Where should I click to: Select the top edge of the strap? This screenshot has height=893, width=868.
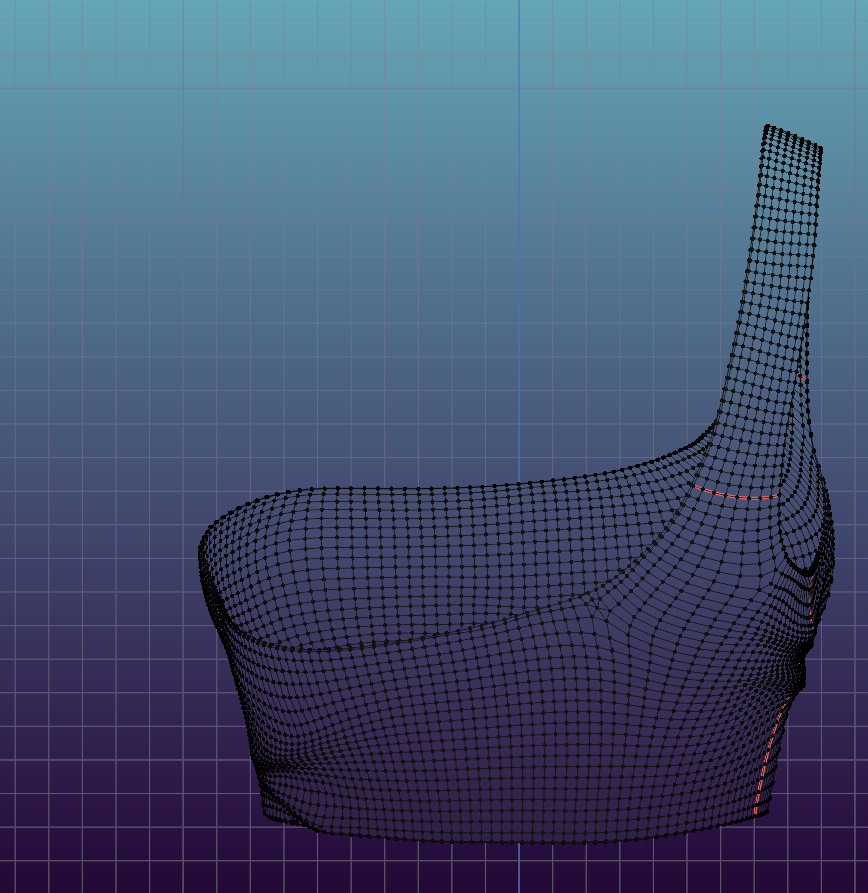click(x=793, y=137)
